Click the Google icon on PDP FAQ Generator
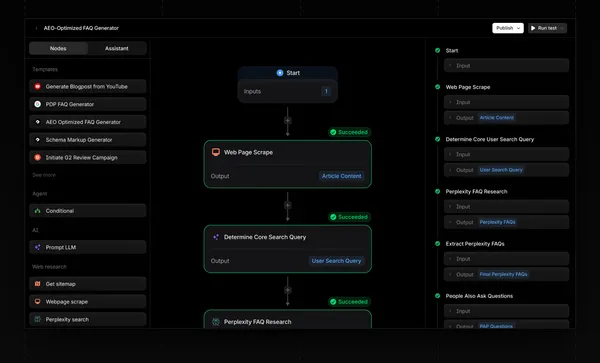This screenshot has width=600, height=363. pyautogui.click(x=38, y=104)
